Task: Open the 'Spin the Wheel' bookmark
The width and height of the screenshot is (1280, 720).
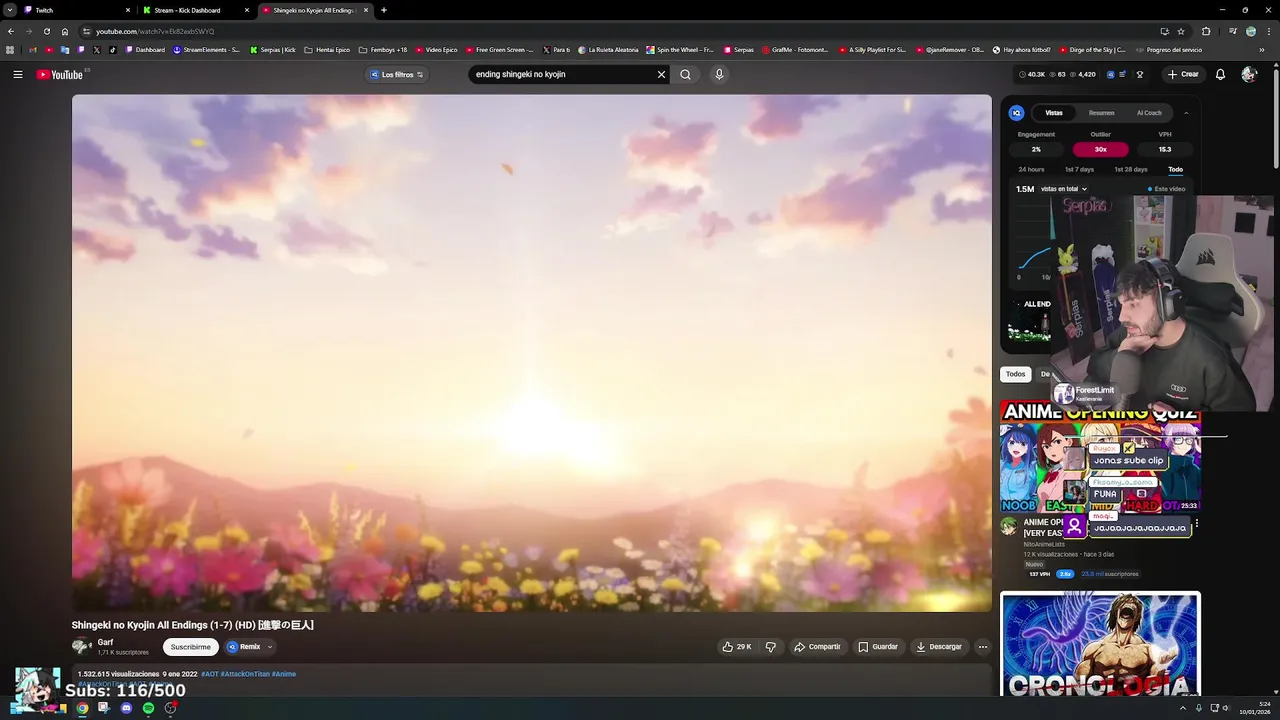Action: pos(680,50)
